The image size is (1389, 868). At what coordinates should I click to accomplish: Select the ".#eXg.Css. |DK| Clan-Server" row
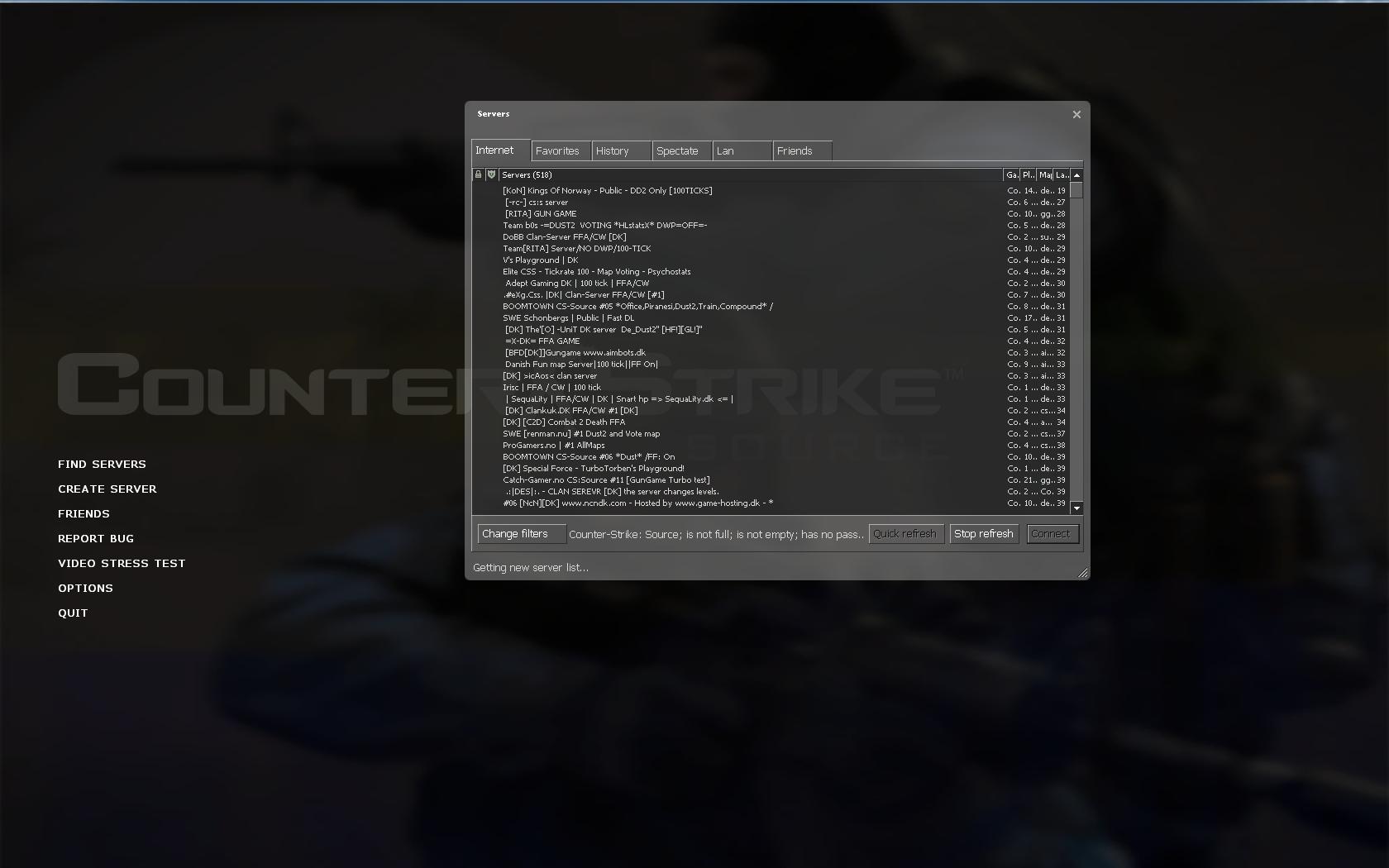click(771, 295)
